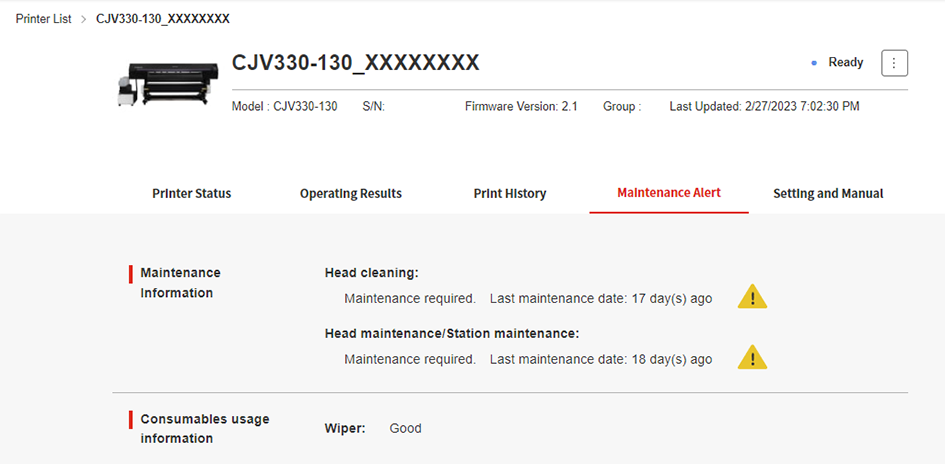945x464 pixels.
Task: Click the Printer List breadcrumb link
Action: point(43,19)
